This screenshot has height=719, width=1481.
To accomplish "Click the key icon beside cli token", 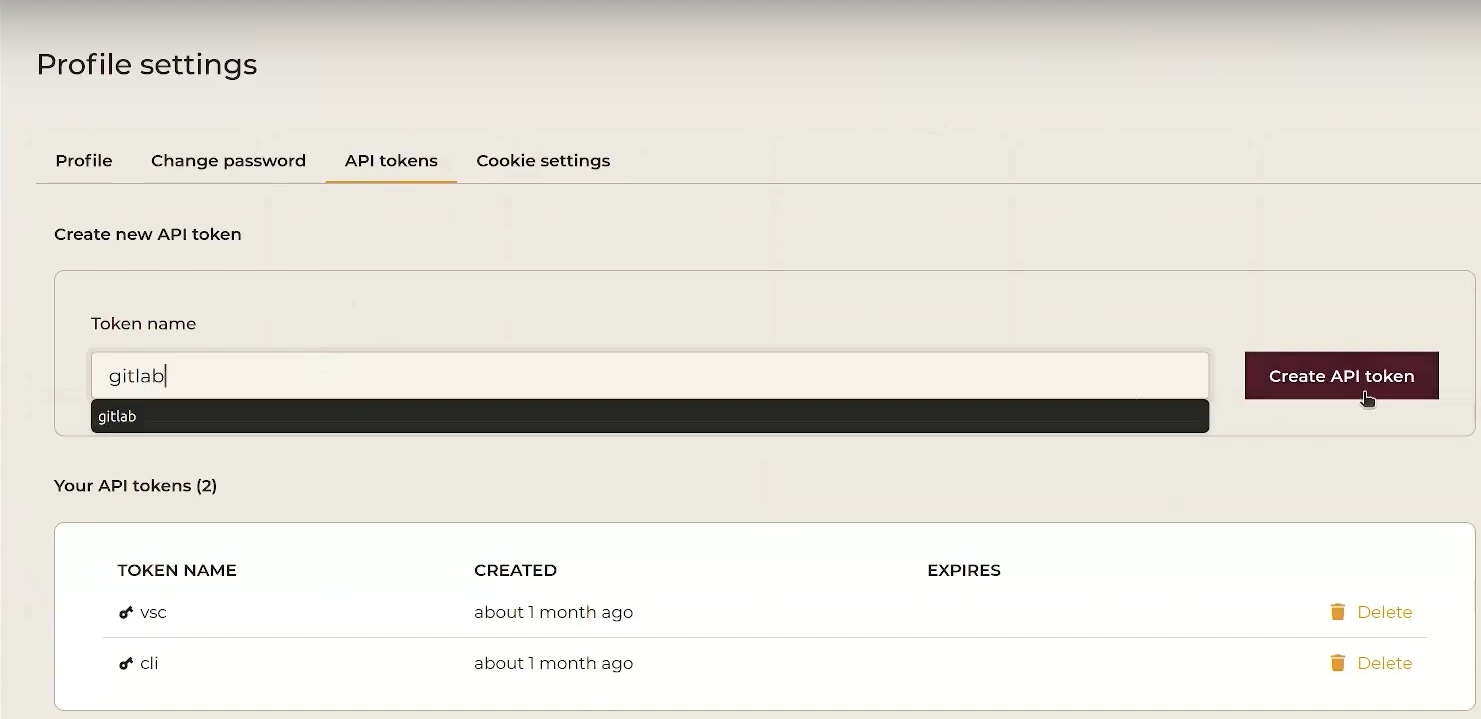I will 126,663.
